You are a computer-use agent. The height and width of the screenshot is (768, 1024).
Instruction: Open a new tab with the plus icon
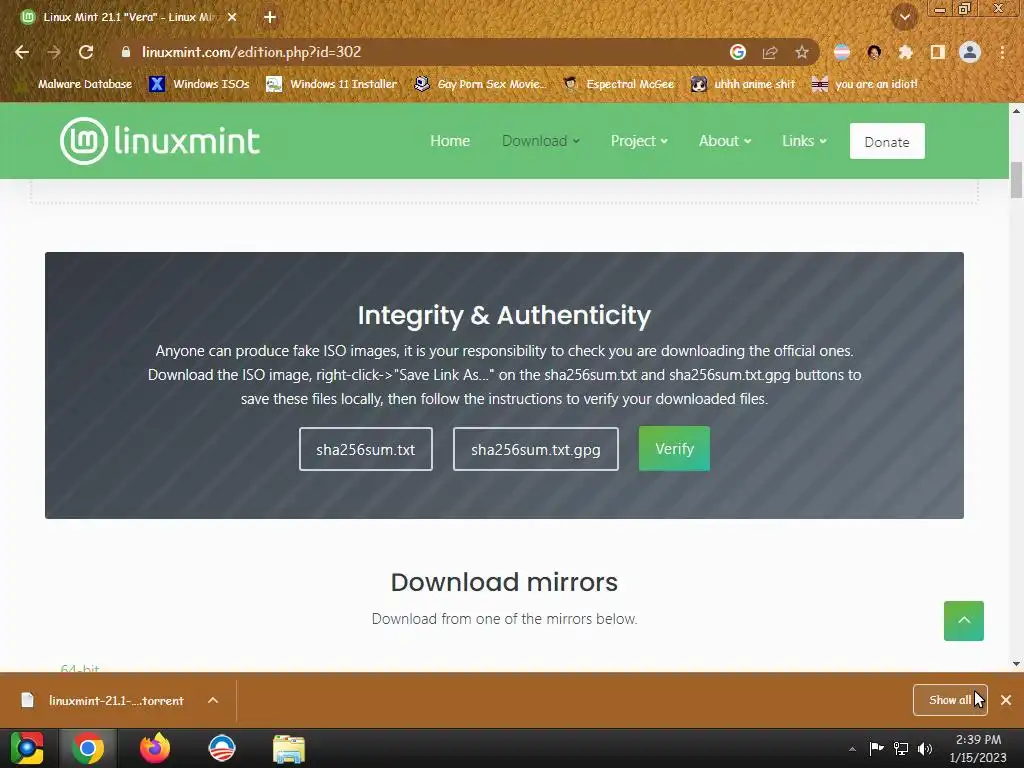click(270, 18)
